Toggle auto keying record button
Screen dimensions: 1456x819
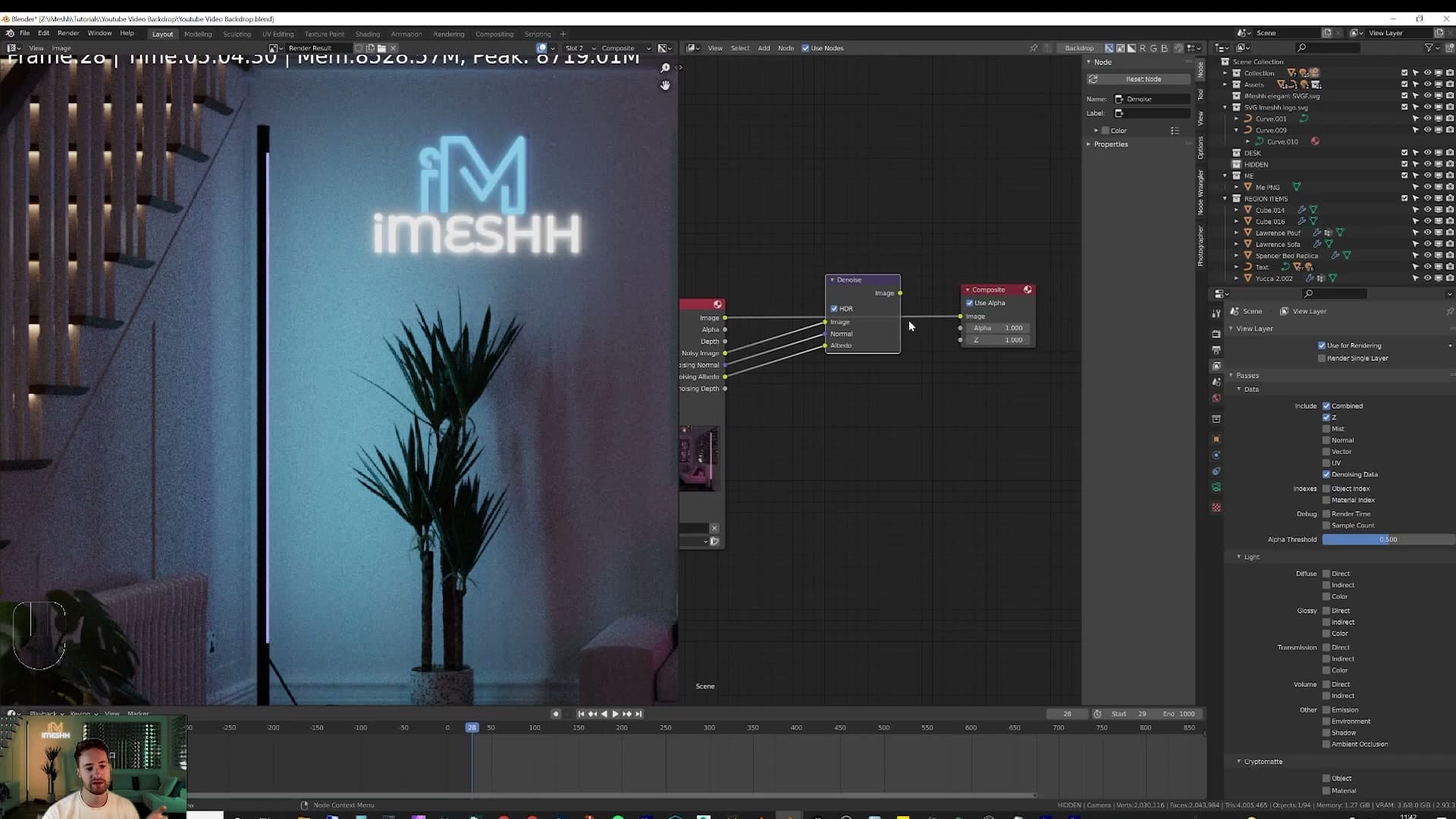click(x=556, y=714)
